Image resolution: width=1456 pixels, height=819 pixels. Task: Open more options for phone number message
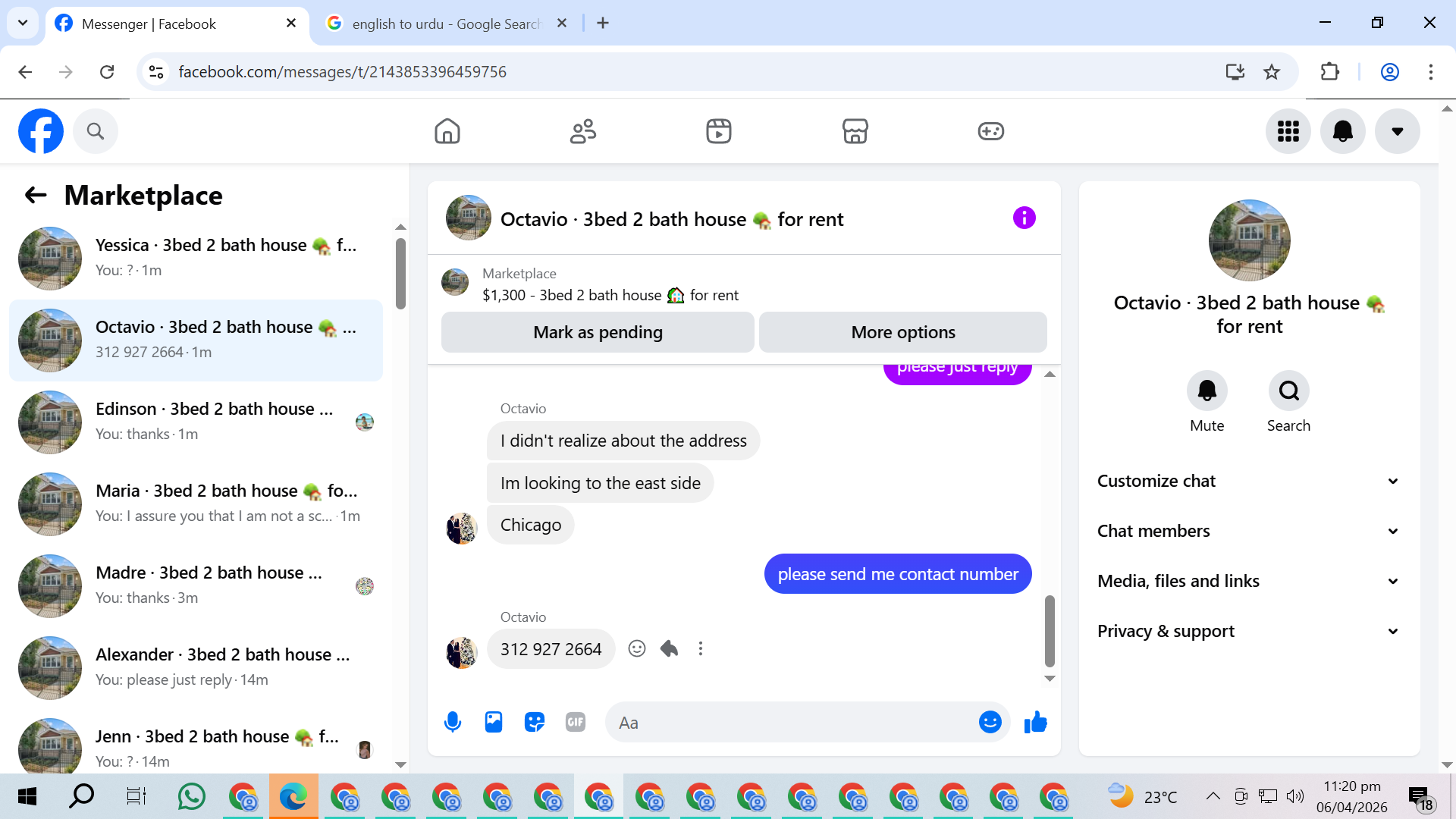(701, 649)
